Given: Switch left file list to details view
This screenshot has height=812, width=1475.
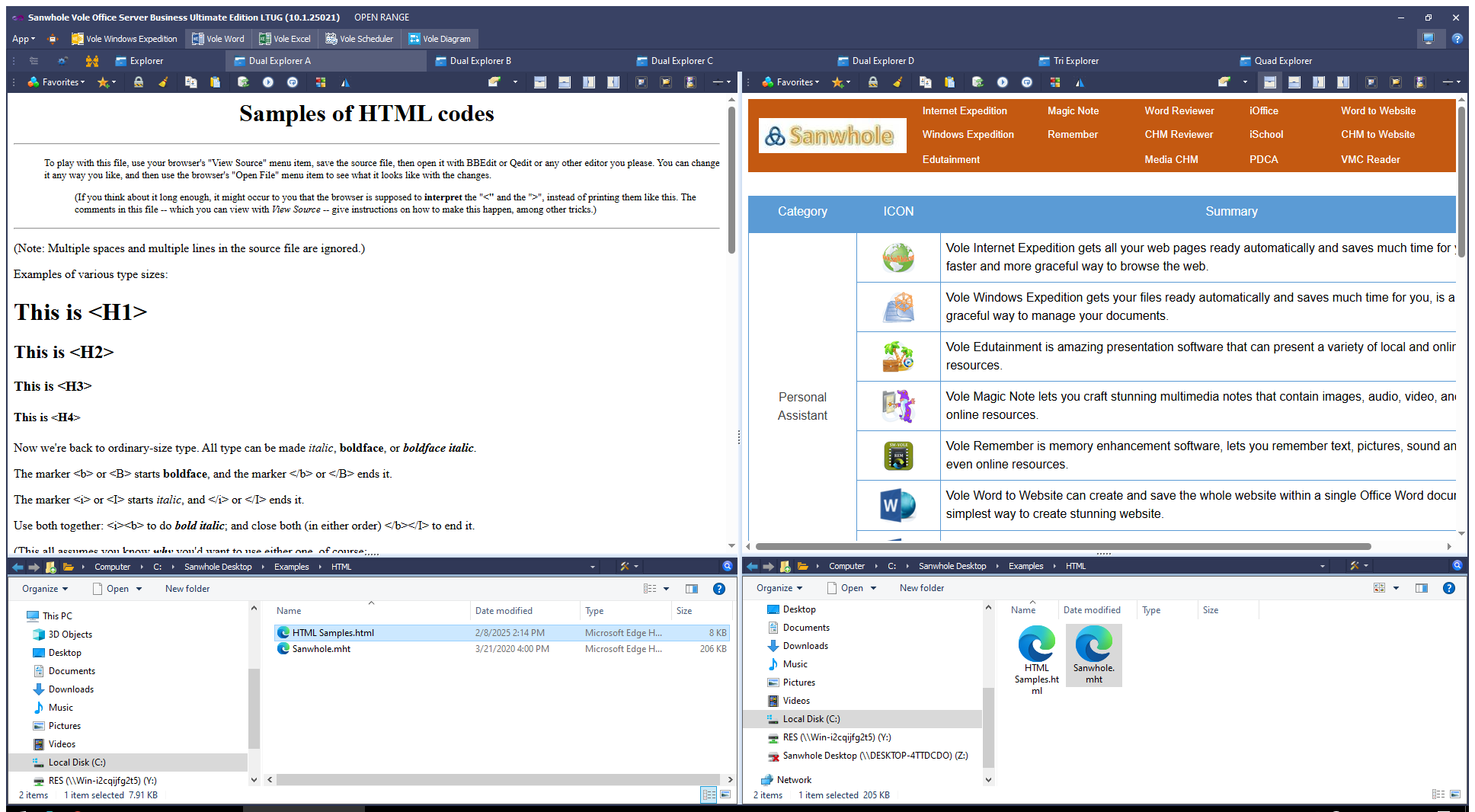Looking at the screenshot, I should [709, 794].
